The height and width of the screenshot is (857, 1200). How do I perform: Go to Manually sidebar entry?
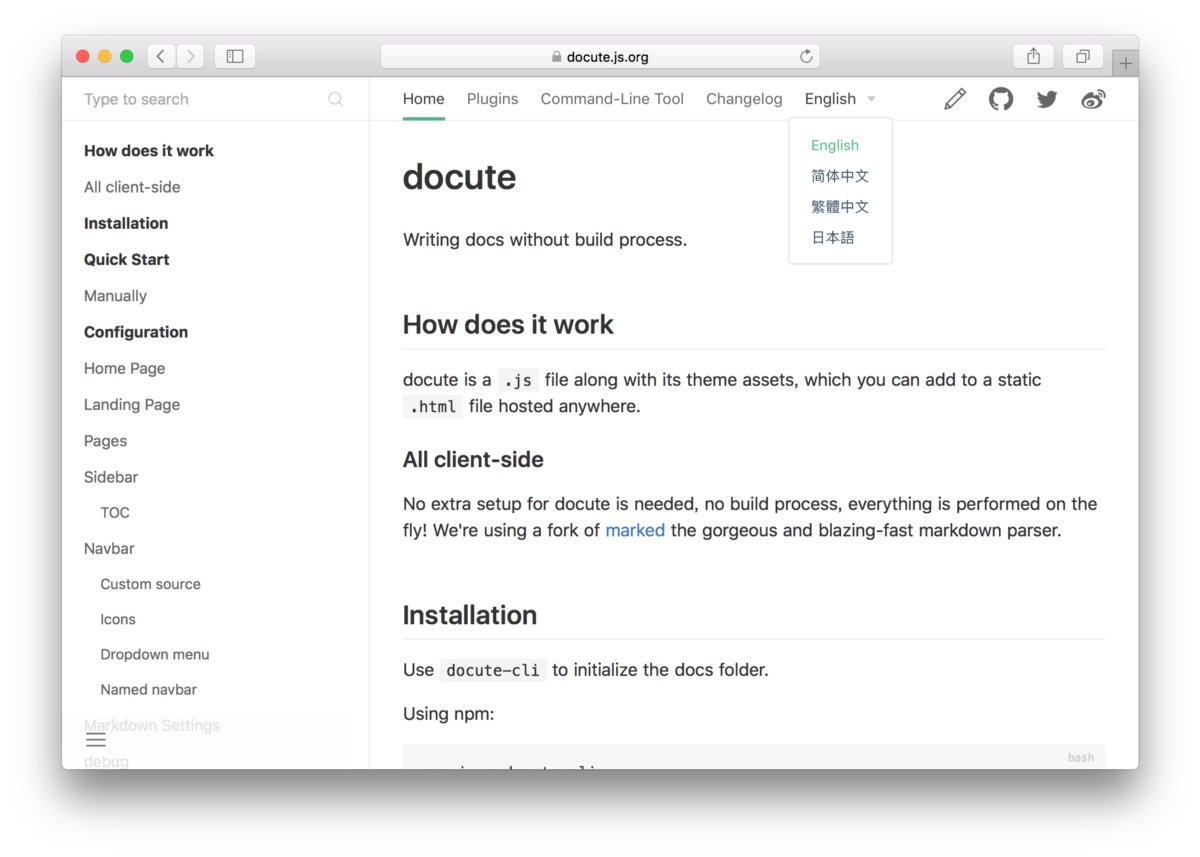point(115,296)
